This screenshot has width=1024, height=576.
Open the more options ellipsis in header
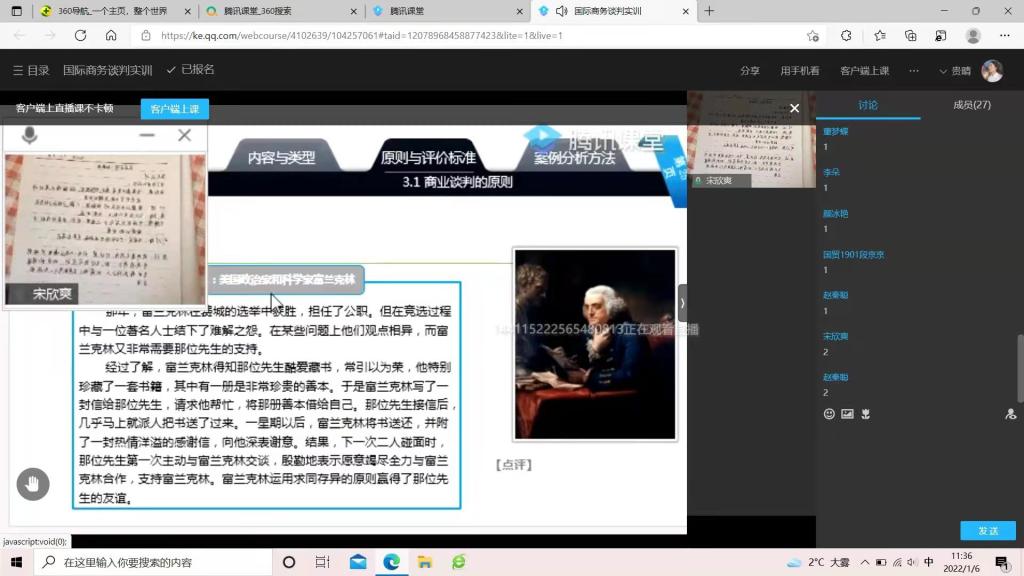(x=913, y=71)
